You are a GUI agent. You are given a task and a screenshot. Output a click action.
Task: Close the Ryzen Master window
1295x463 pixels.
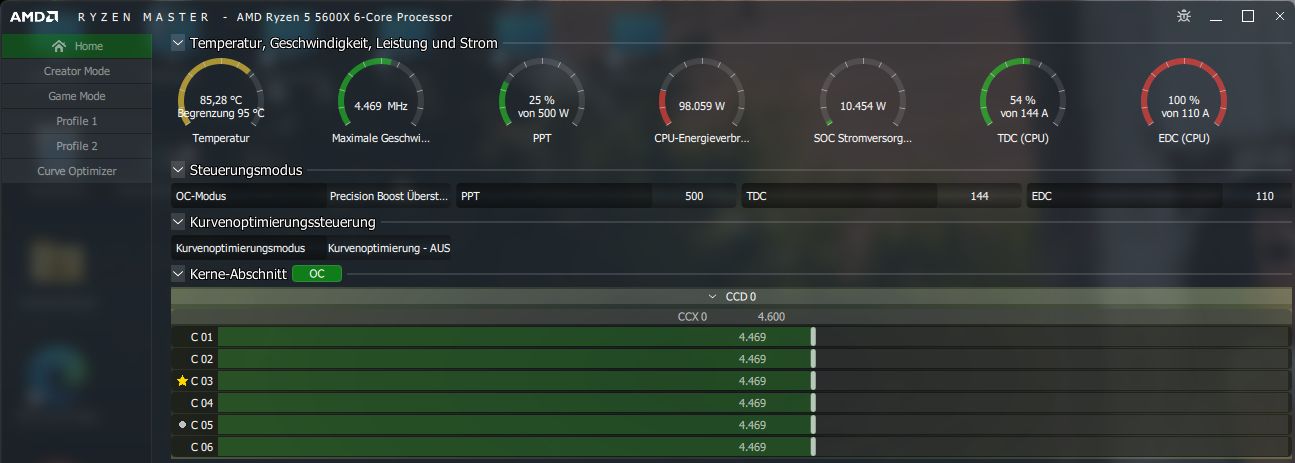point(1278,16)
